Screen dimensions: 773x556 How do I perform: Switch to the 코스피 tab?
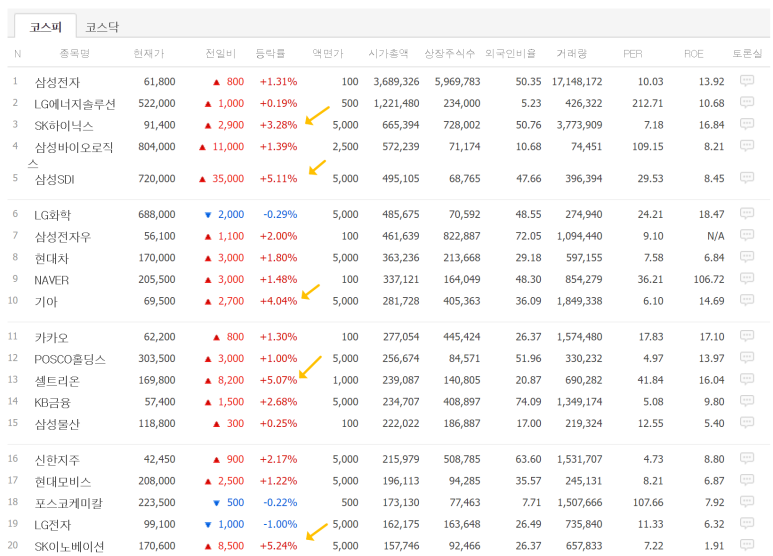click(45, 27)
